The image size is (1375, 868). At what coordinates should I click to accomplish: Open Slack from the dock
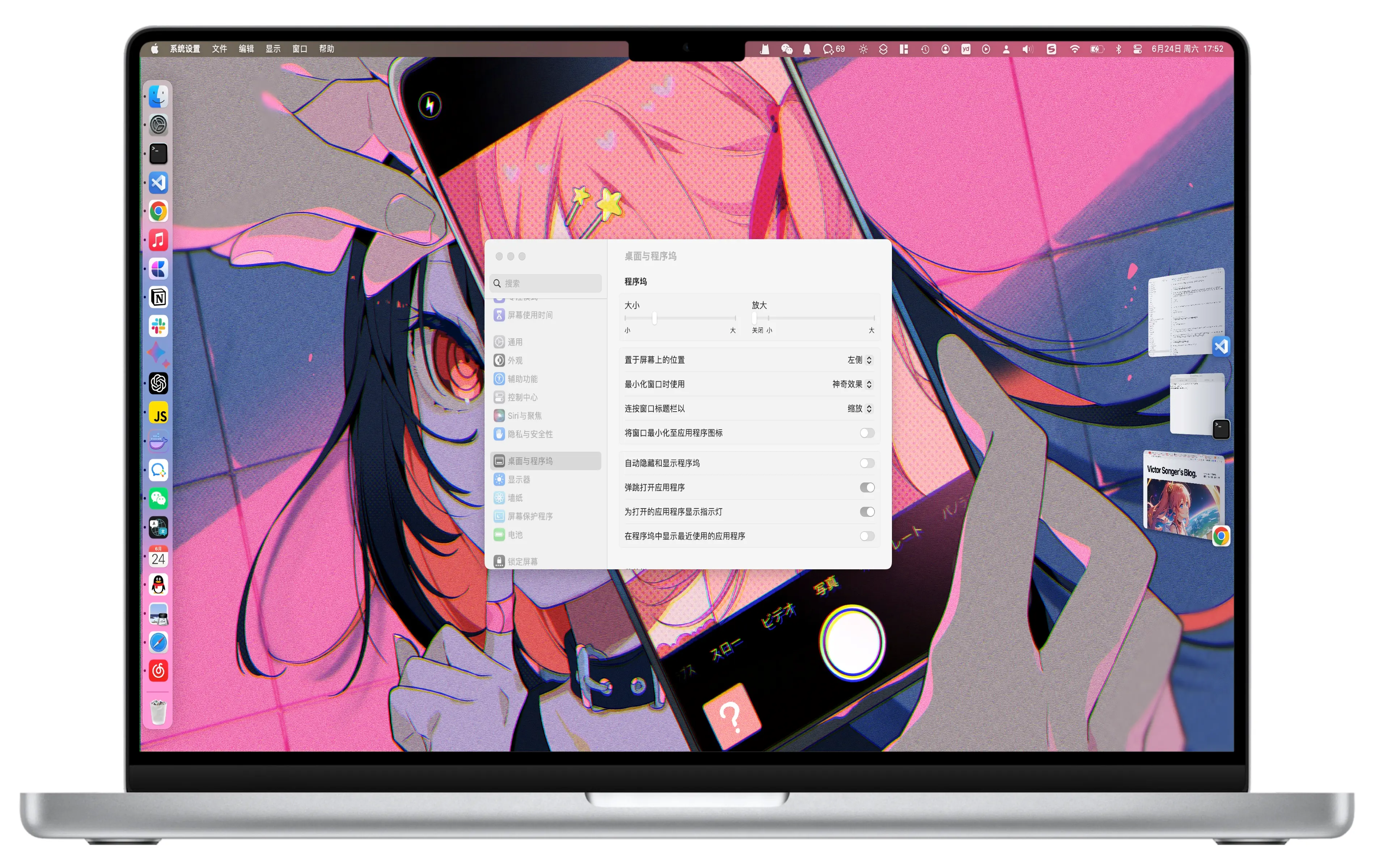click(x=158, y=326)
